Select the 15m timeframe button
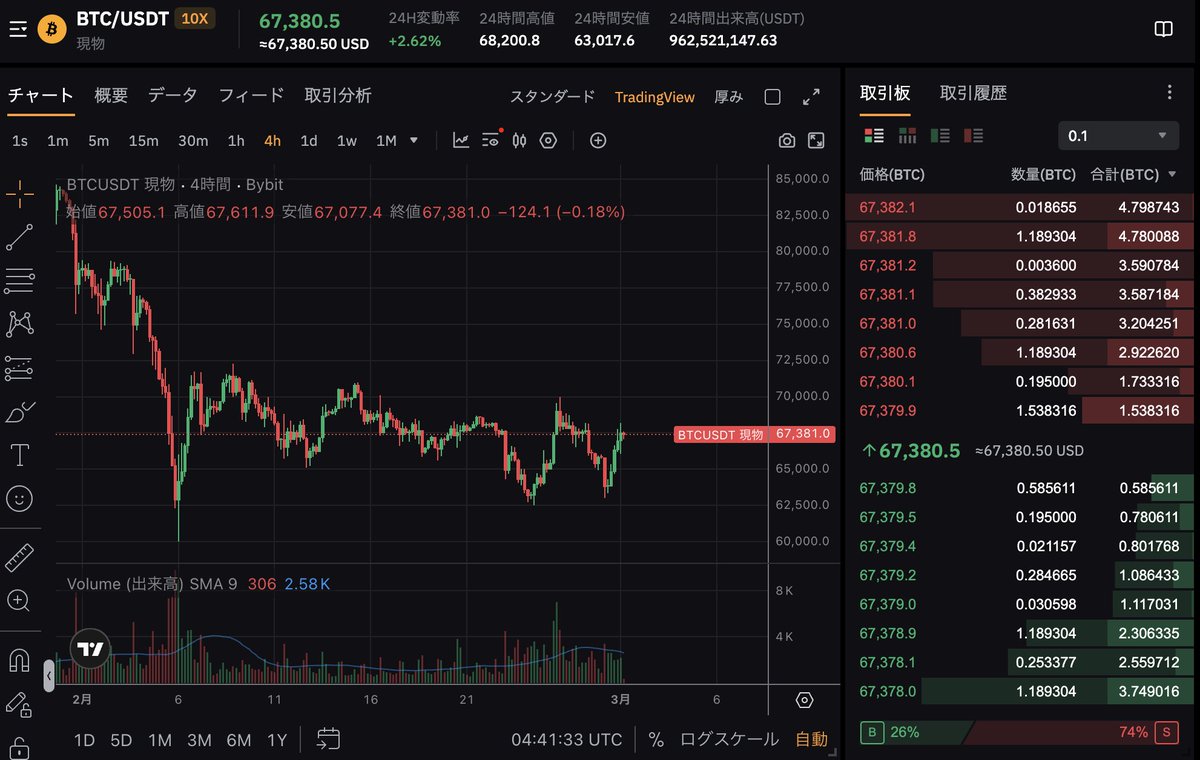Screen dimensions: 1200x760 [x=143, y=141]
